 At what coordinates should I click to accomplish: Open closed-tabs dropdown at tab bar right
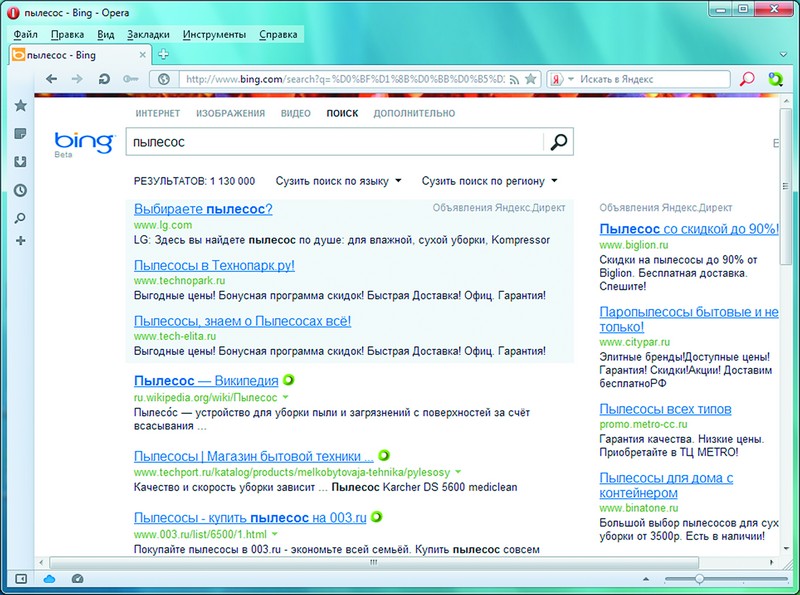(x=784, y=55)
